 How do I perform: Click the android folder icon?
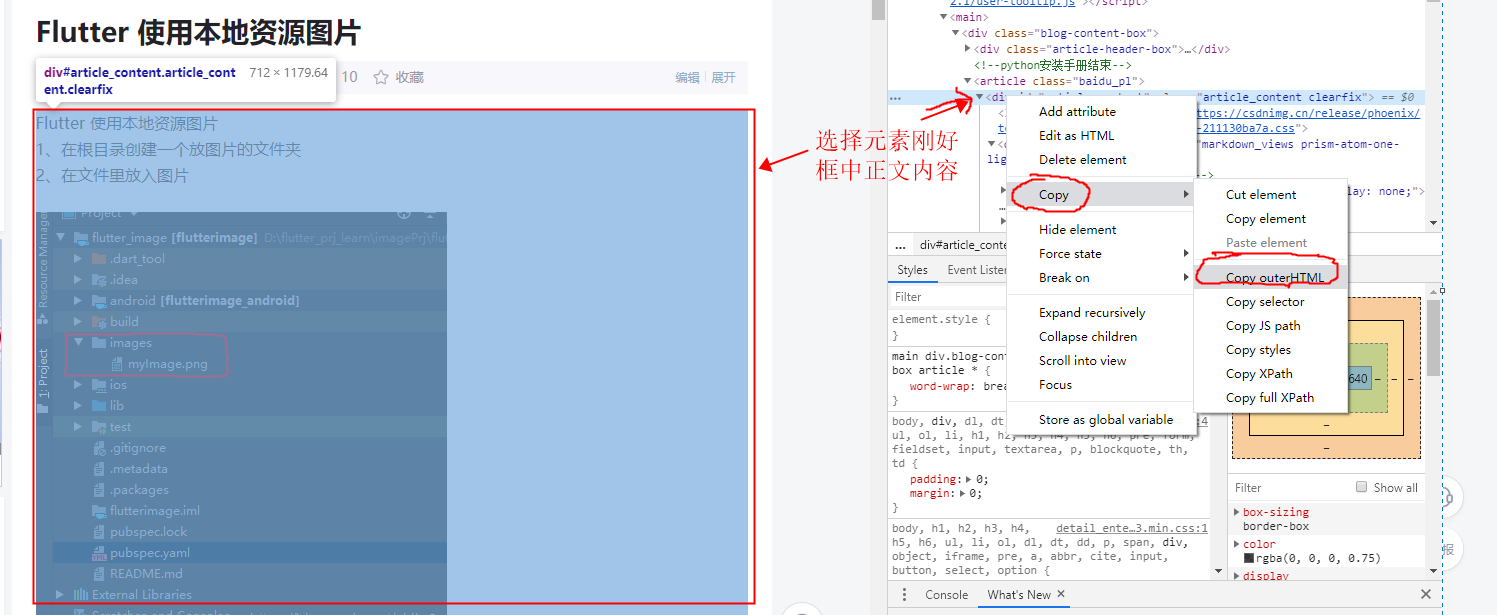[99, 301]
